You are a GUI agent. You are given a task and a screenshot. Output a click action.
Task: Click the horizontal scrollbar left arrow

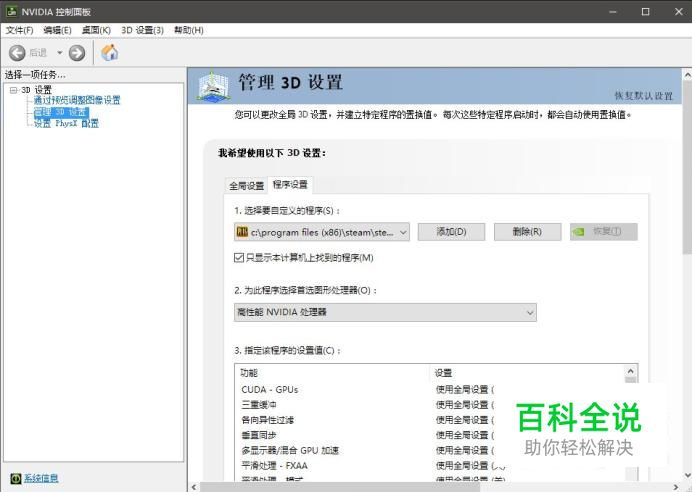click(x=194, y=487)
